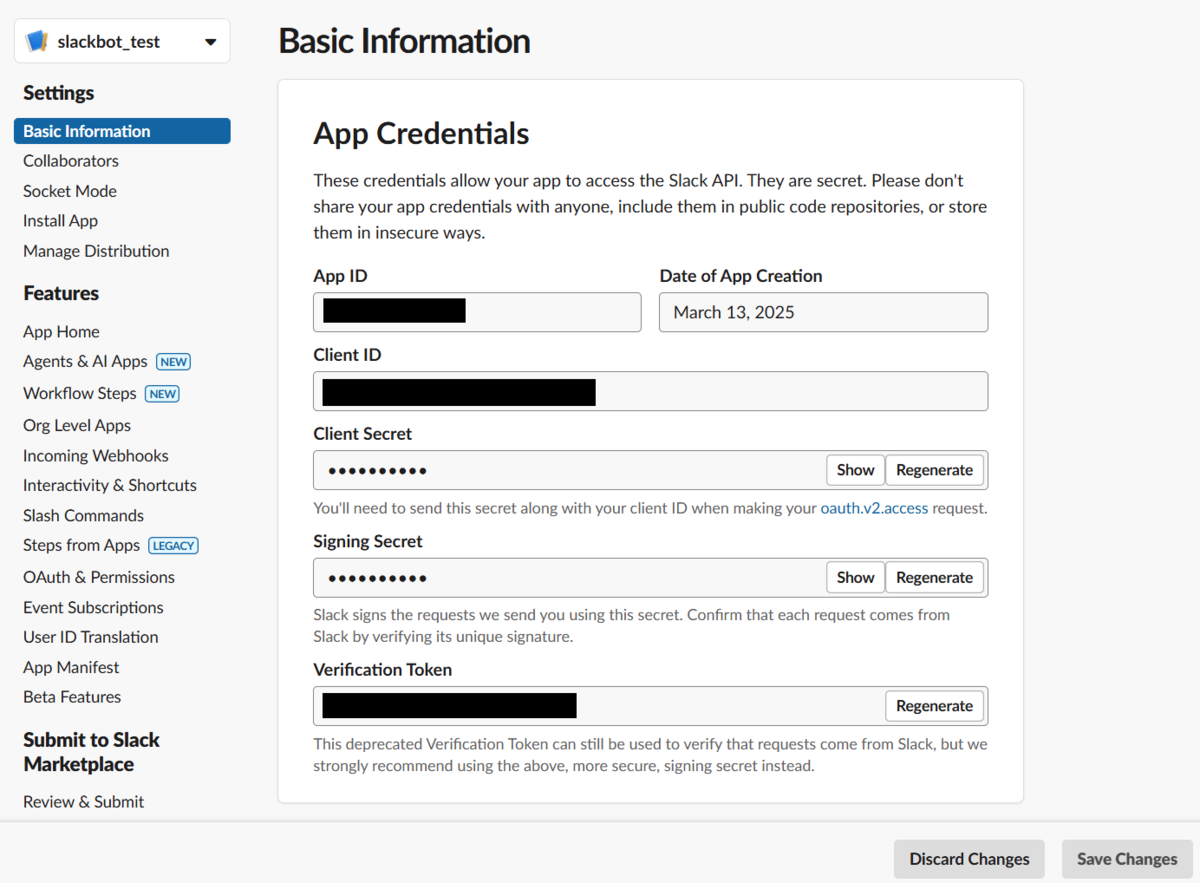Image resolution: width=1200 pixels, height=883 pixels.
Task: Click the slackbot_test app icon
Action: click(x=37, y=42)
